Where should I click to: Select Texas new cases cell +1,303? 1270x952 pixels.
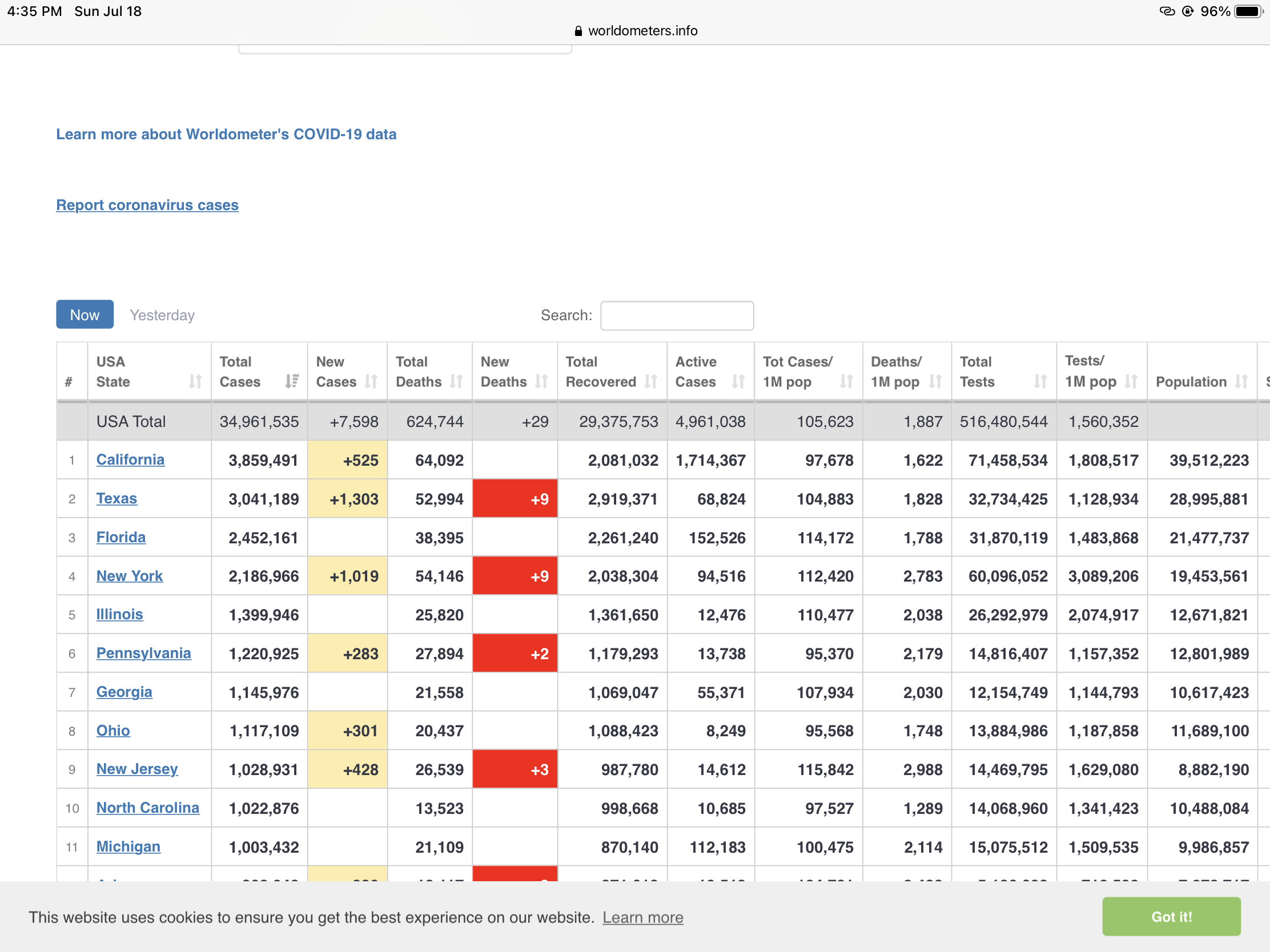click(348, 499)
